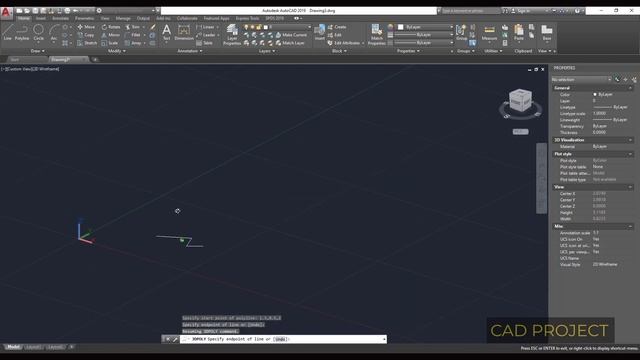The height and width of the screenshot is (360, 640).
Task: Collapse the General properties section
Action: pos(630,88)
